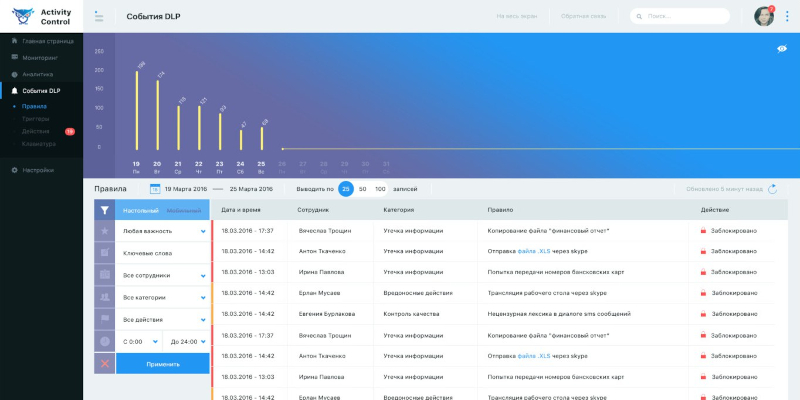Select 25 records per page

point(345,188)
